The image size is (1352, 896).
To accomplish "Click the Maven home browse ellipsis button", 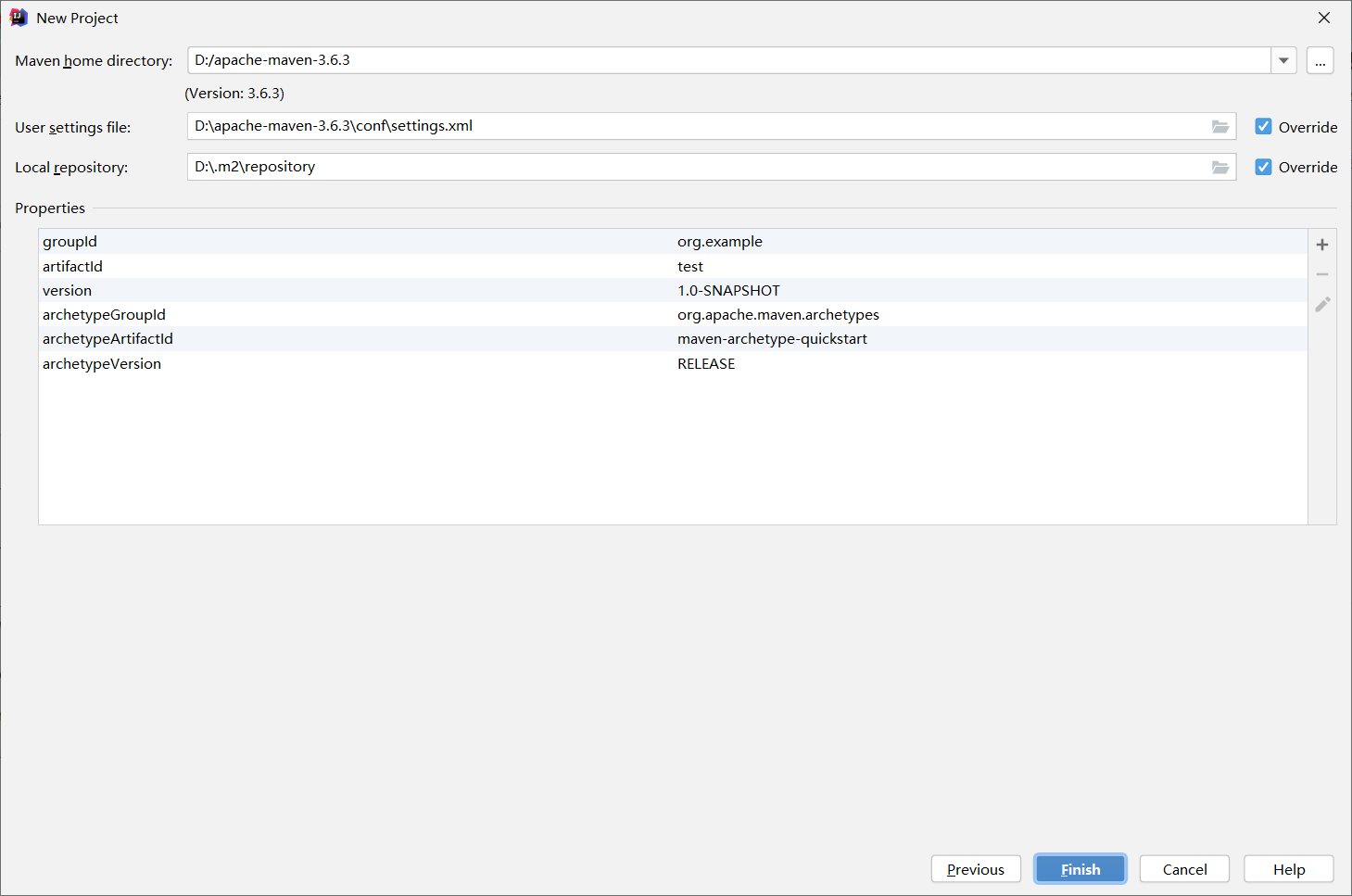I will coord(1320,61).
